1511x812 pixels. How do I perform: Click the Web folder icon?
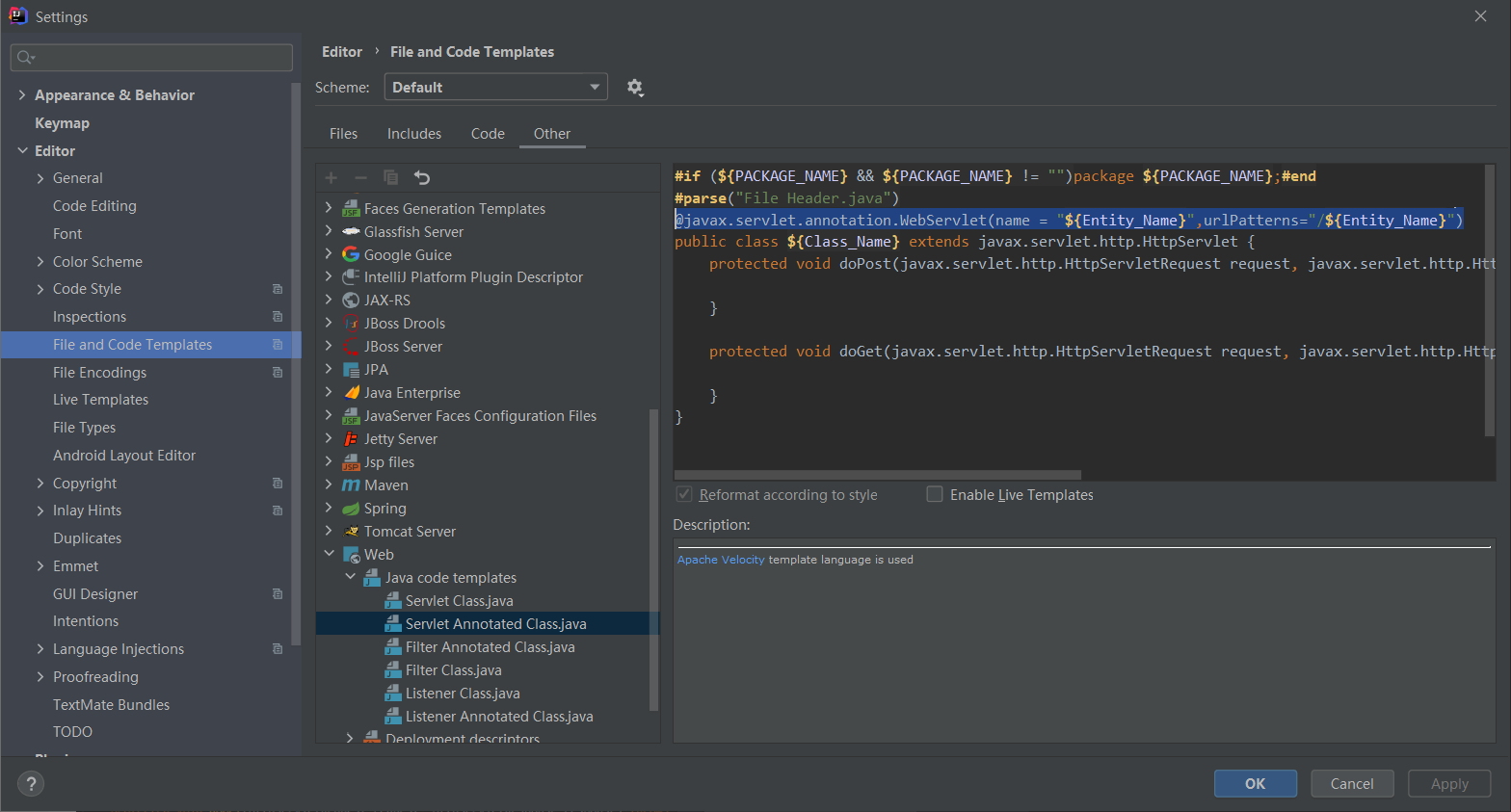(x=351, y=555)
